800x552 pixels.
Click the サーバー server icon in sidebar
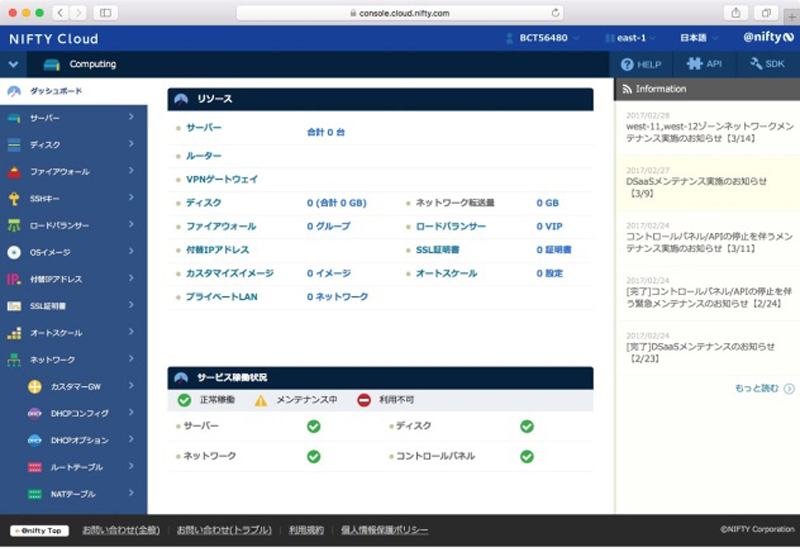14,118
